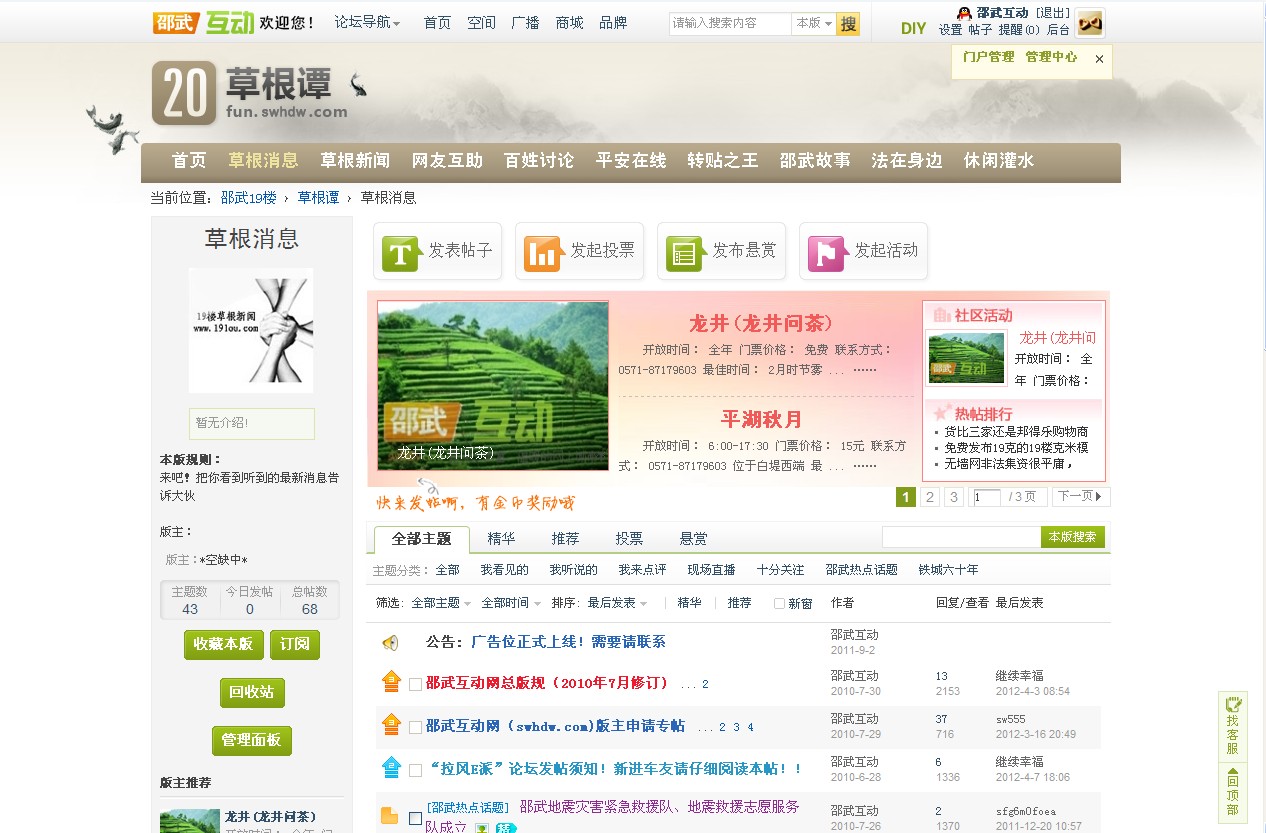Click the 管理面板 button

pyautogui.click(x=252, y=741)
